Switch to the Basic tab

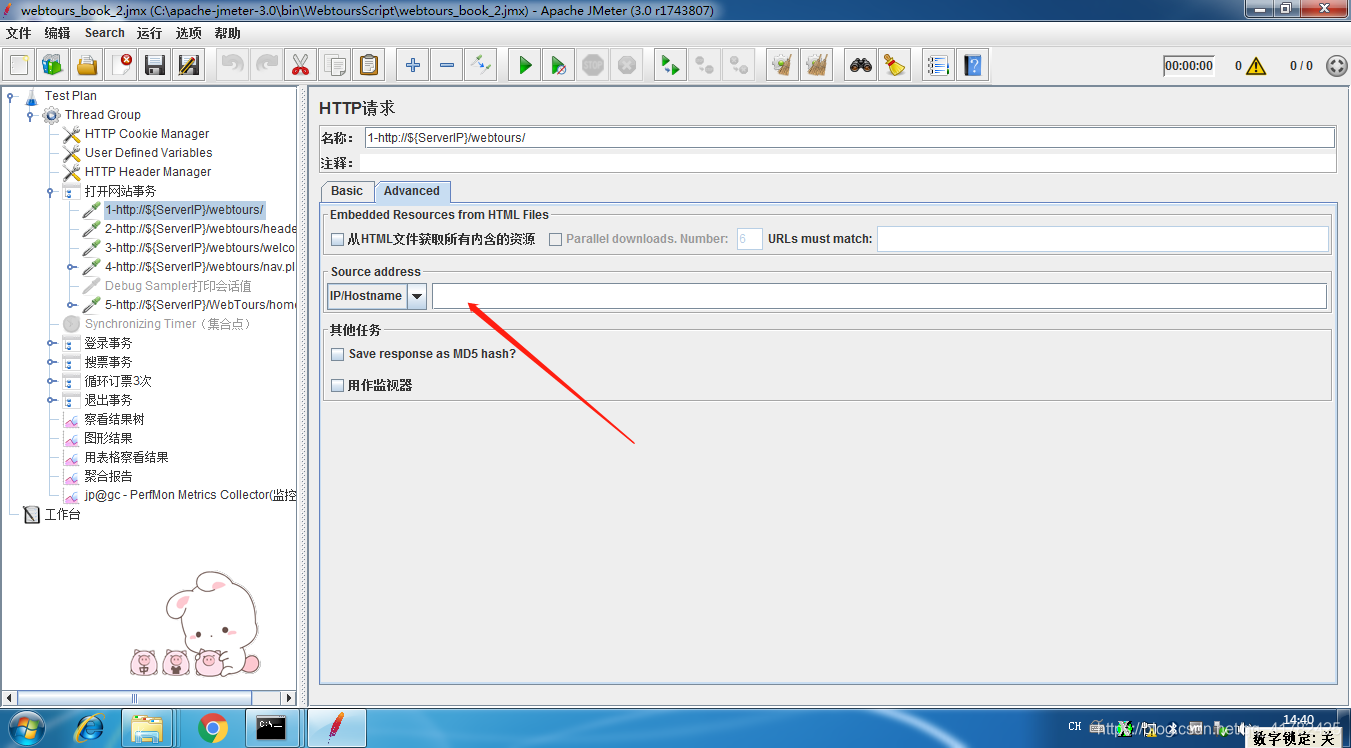[x=347, y=191]
